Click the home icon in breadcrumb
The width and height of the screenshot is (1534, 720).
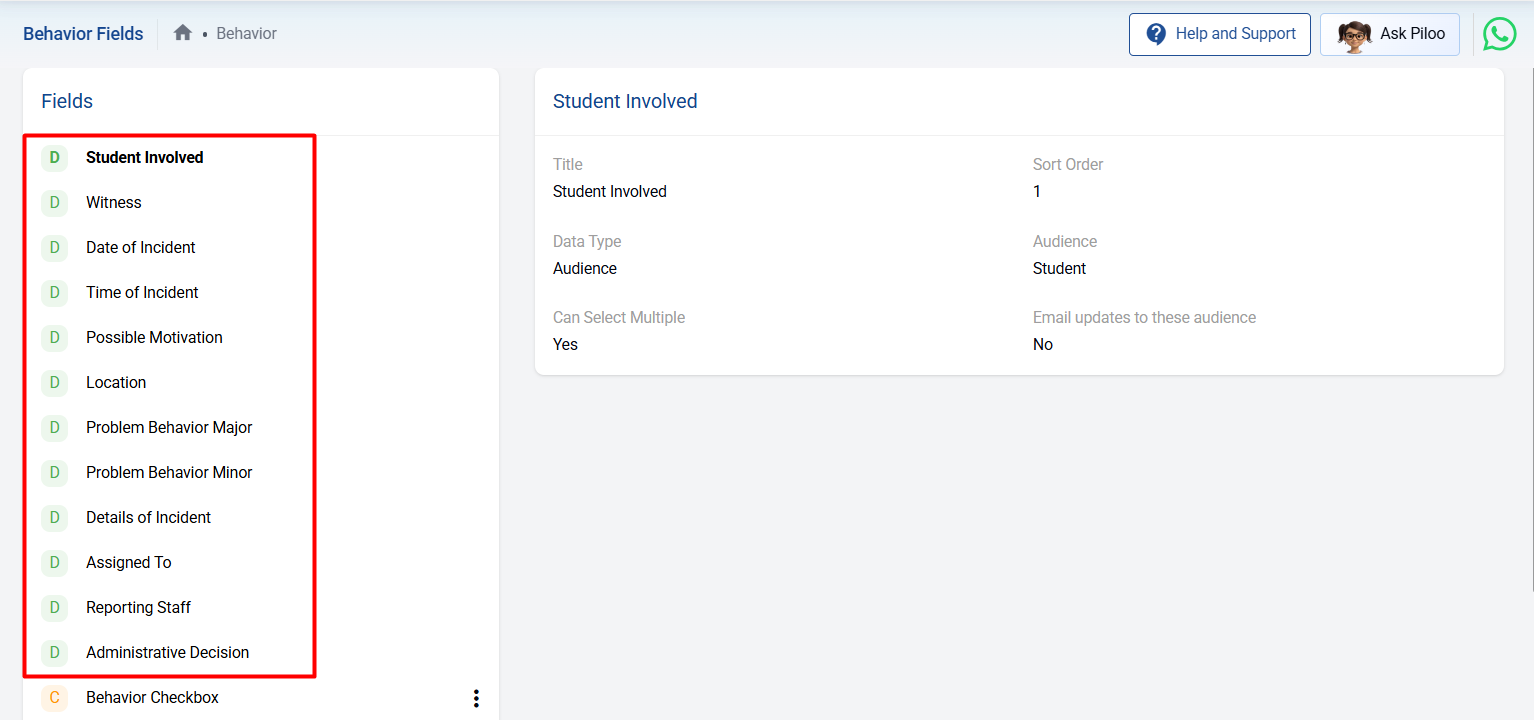coord(182,33)
